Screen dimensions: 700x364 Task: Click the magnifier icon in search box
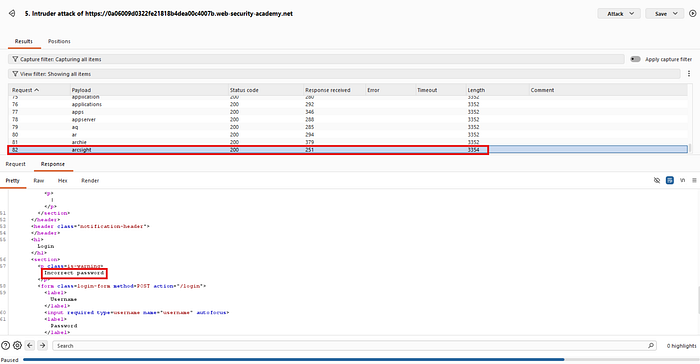click(651, 345)
